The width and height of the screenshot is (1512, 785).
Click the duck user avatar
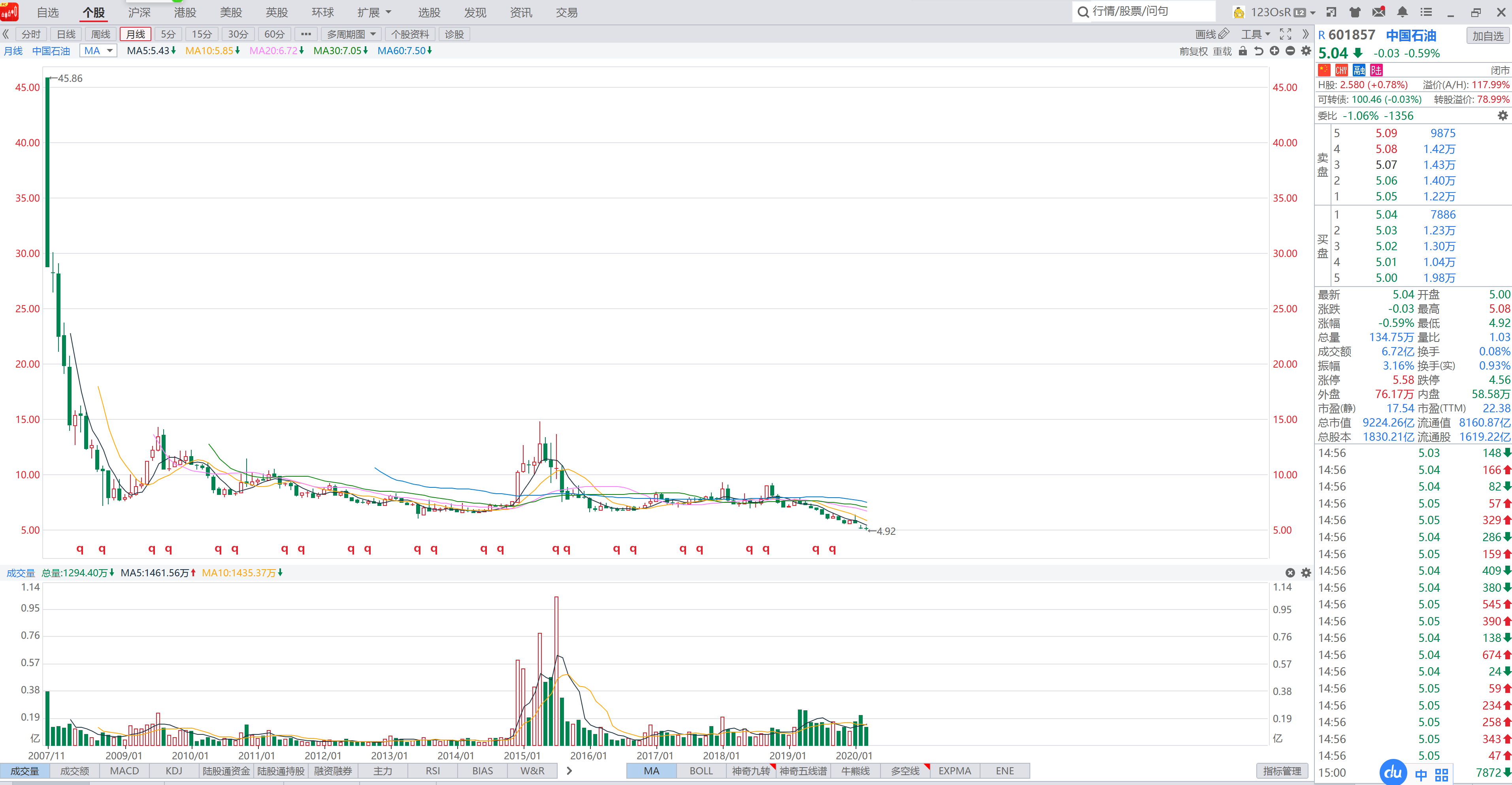coord(1239,12)
